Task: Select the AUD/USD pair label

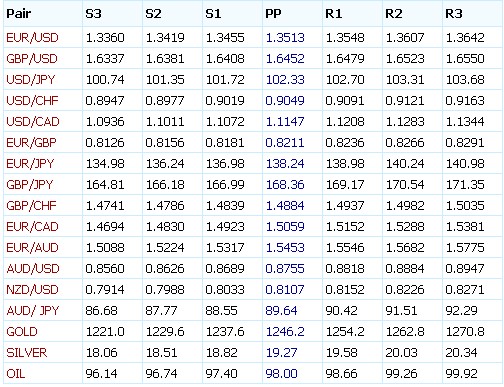Action: pyautogui.click(x=33, y=269)
